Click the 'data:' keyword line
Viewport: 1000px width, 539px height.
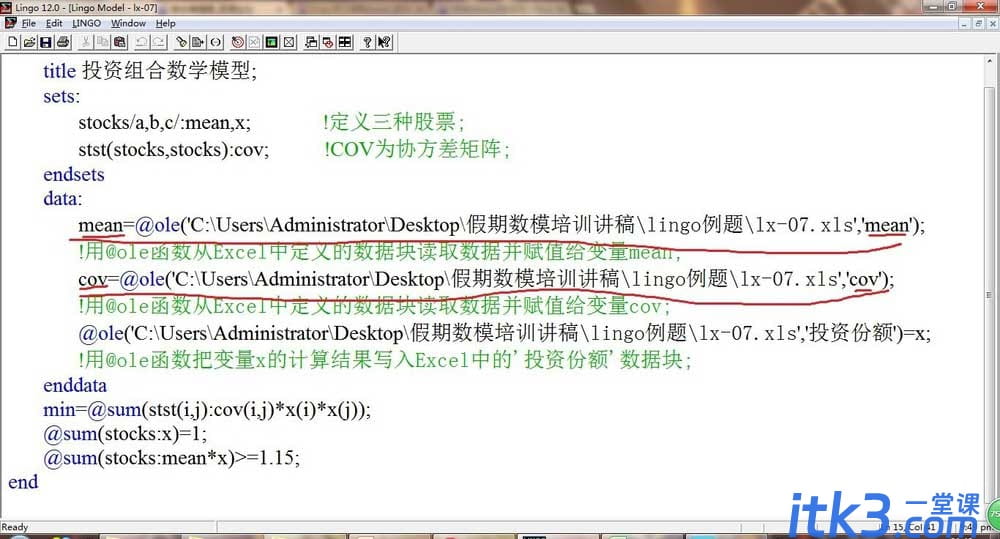pyautogui.click(x=62, y=198)
